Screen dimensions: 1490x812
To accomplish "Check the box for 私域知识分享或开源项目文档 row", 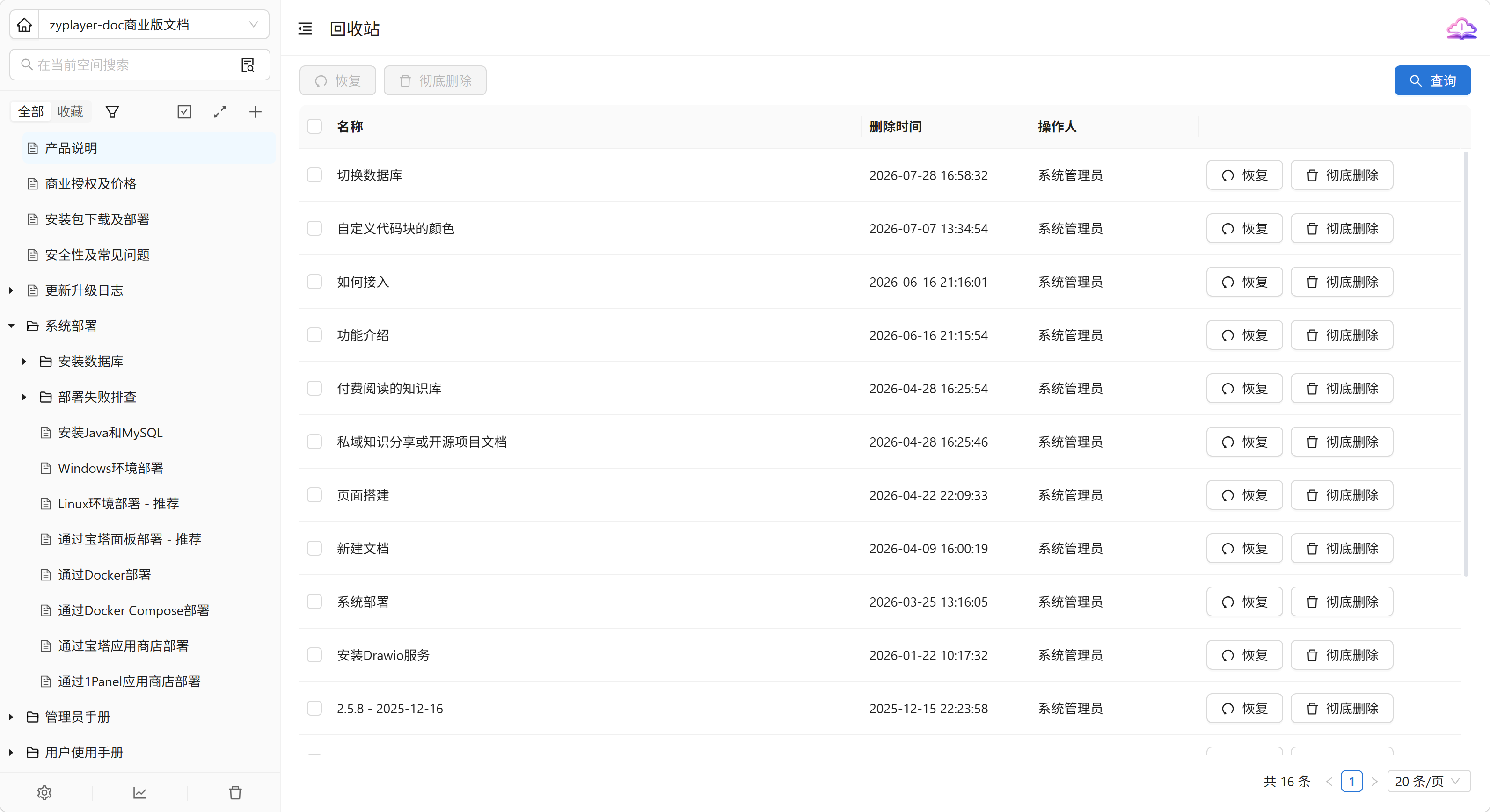I will (314, 442).
